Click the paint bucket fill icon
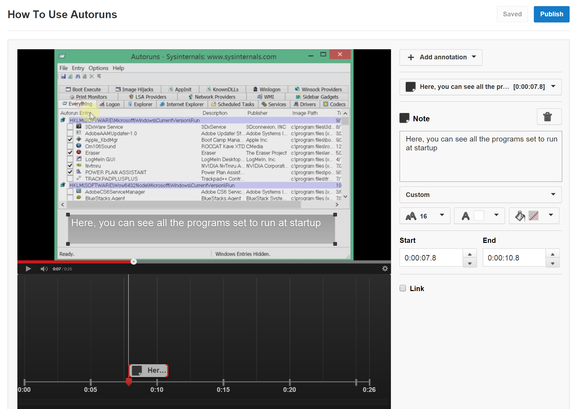Image resolution: width=580 pixels, height=409 pixels. point(520,216)
